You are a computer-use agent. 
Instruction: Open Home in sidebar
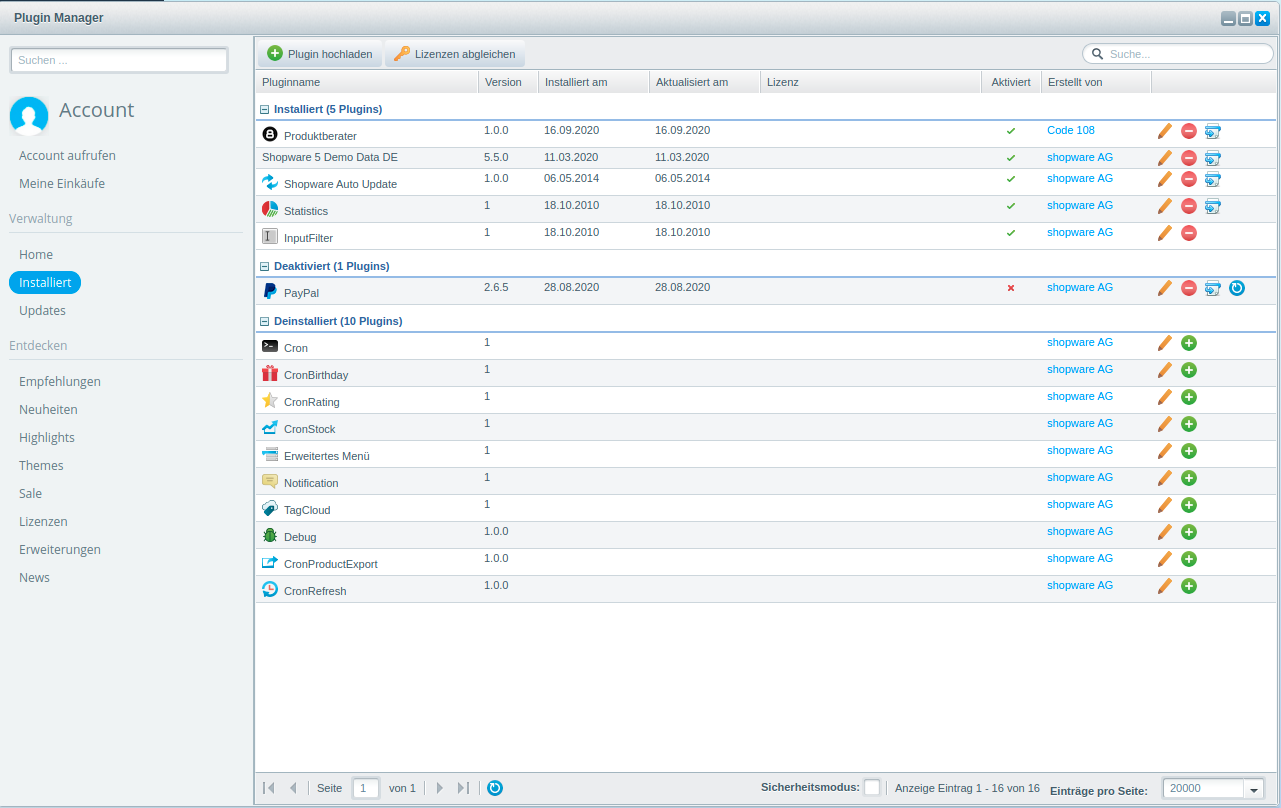[x=36, y=255]
